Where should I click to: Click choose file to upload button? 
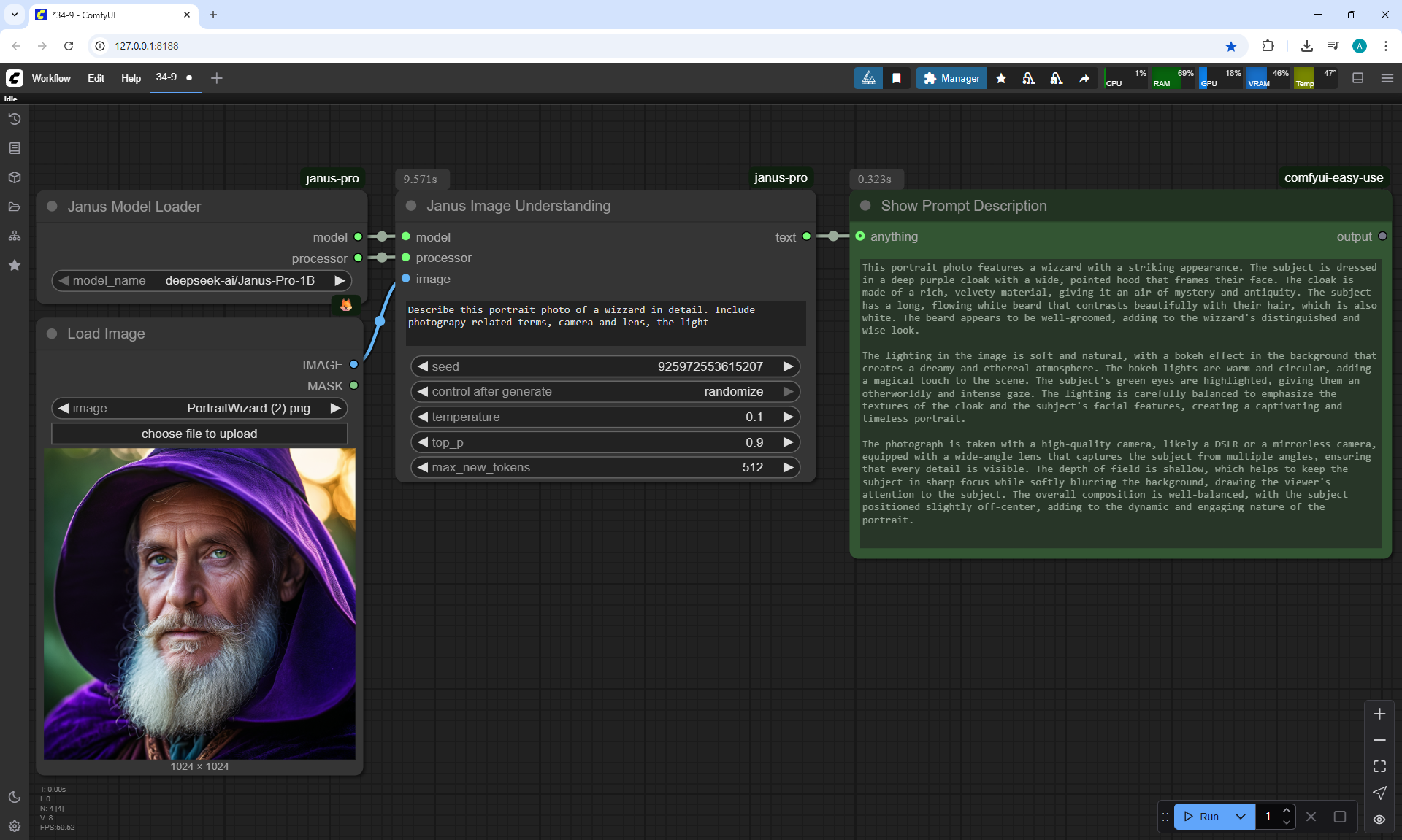pos(199,434)
